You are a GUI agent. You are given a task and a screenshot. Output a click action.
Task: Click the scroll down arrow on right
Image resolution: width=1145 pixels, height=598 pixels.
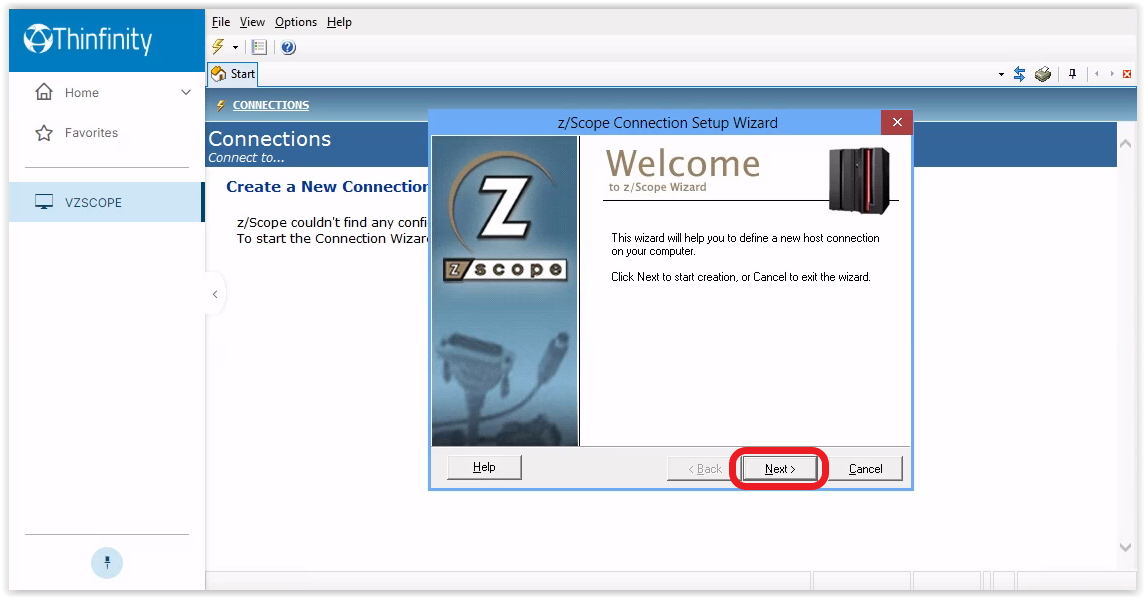(1125, 548)
